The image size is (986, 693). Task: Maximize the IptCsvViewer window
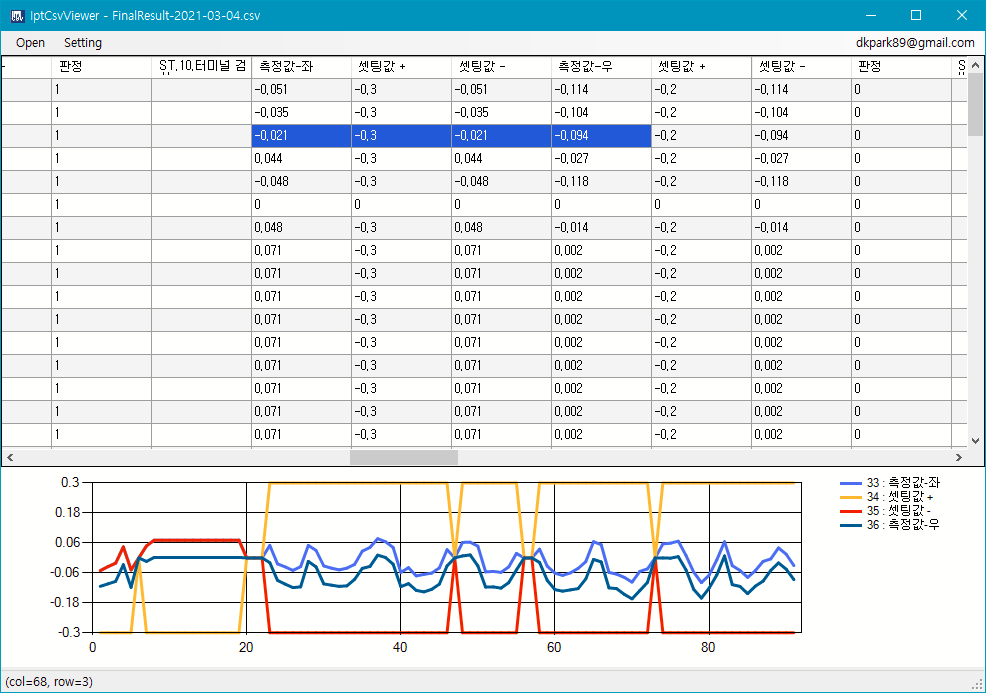tap(916, 16)
